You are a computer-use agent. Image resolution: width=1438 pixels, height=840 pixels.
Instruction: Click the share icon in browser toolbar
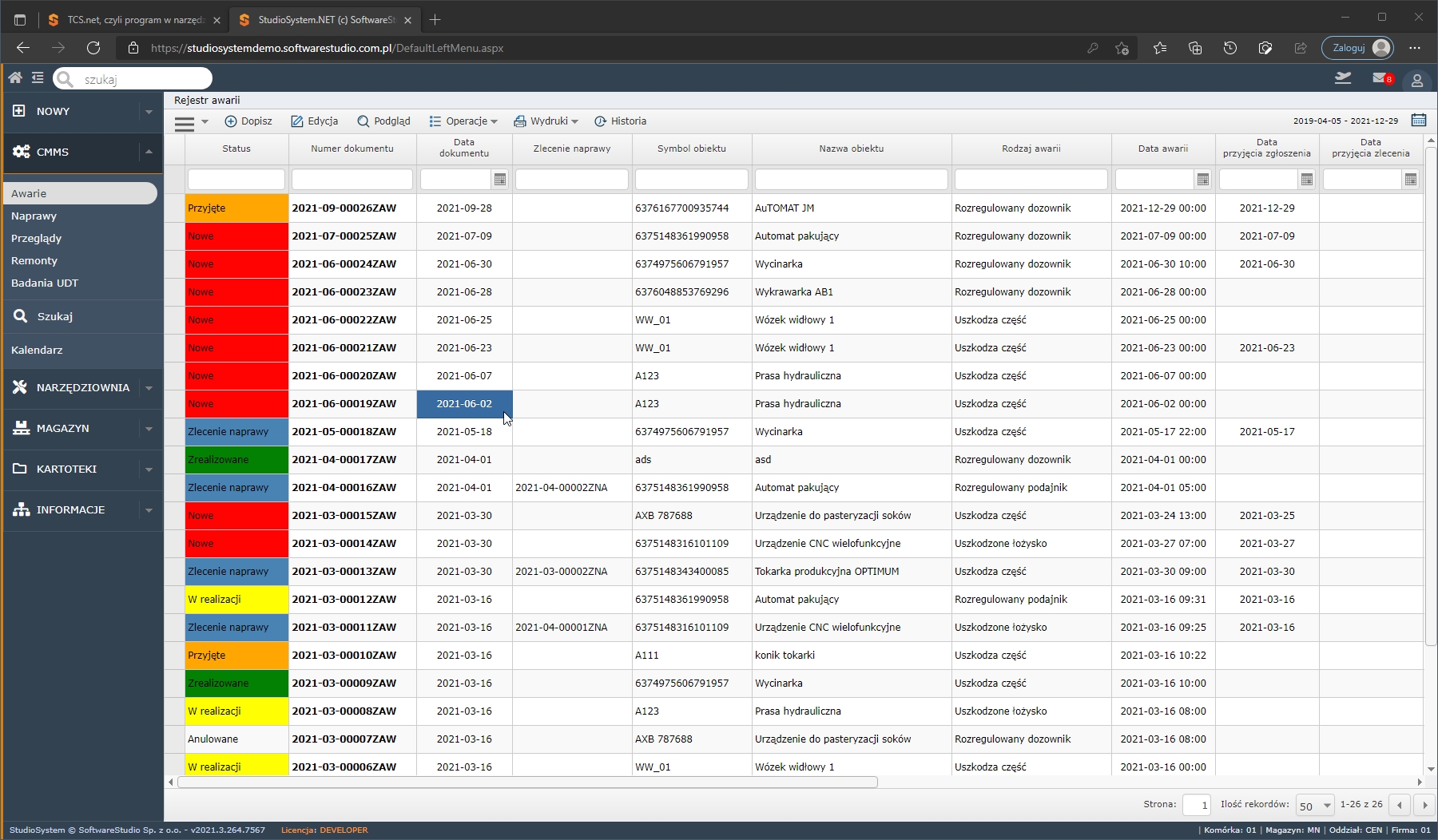1301,48
